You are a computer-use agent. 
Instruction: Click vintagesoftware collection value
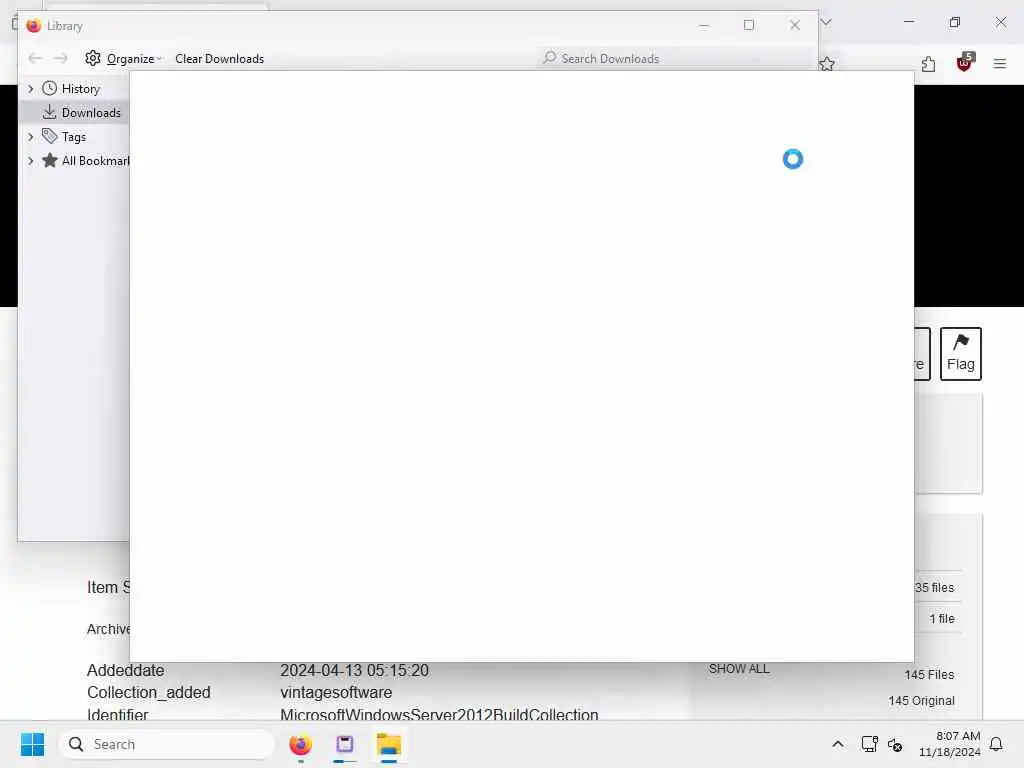[x=336, y=692]
